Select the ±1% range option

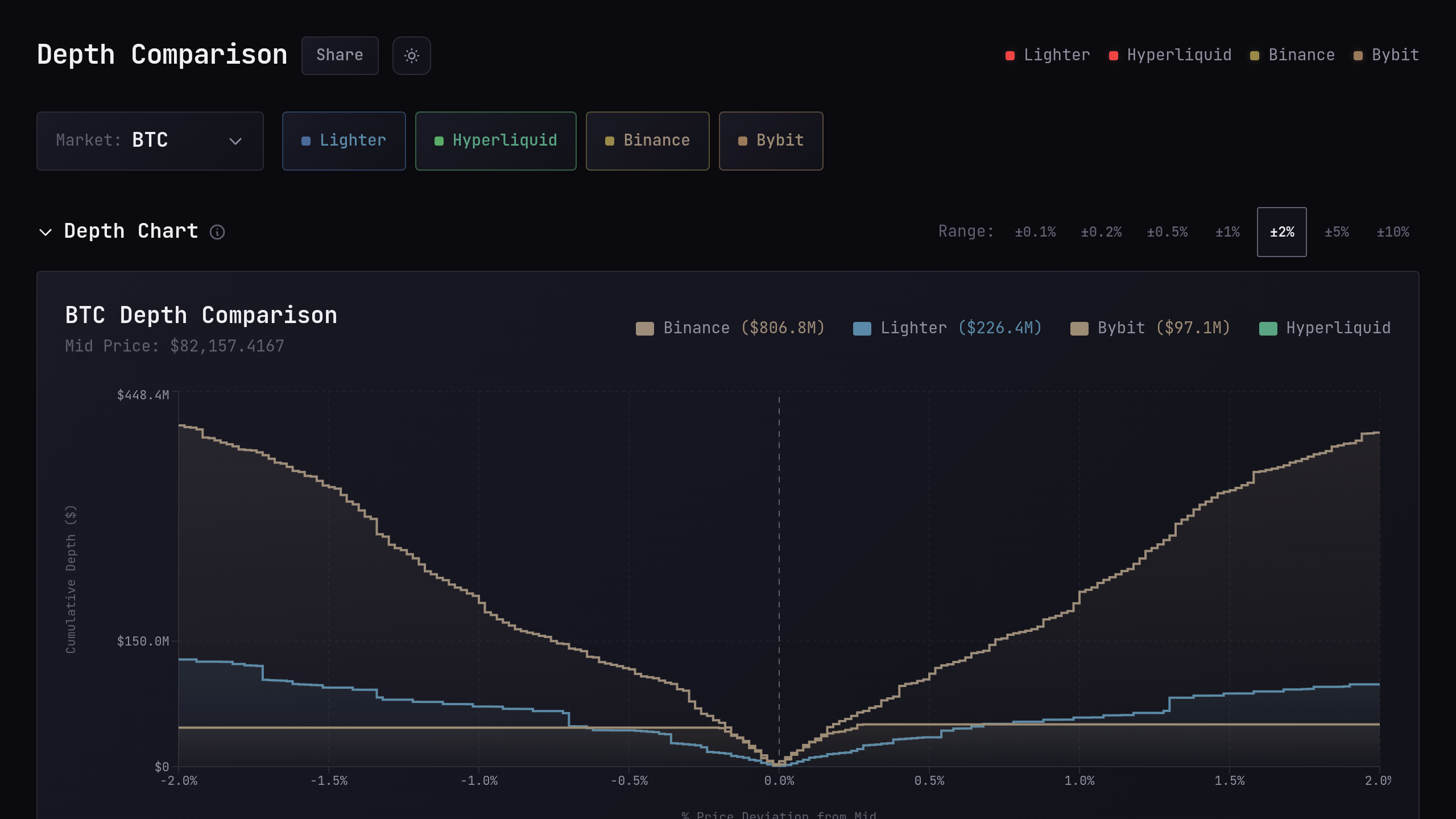pyautogui.click(x=1227, y=232)
